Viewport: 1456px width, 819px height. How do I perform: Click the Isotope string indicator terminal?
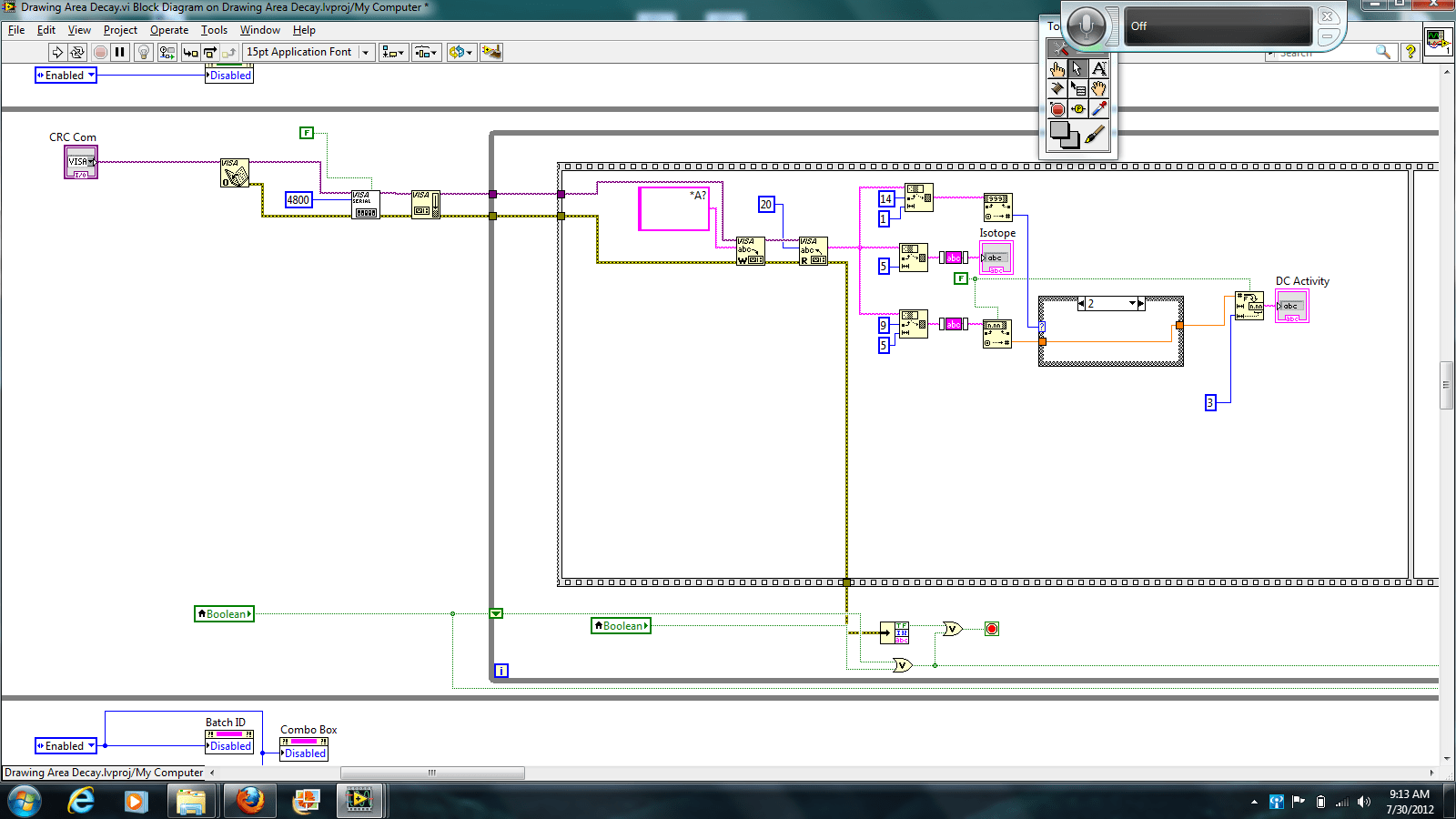pyautogui.click(x=996, y=258)
